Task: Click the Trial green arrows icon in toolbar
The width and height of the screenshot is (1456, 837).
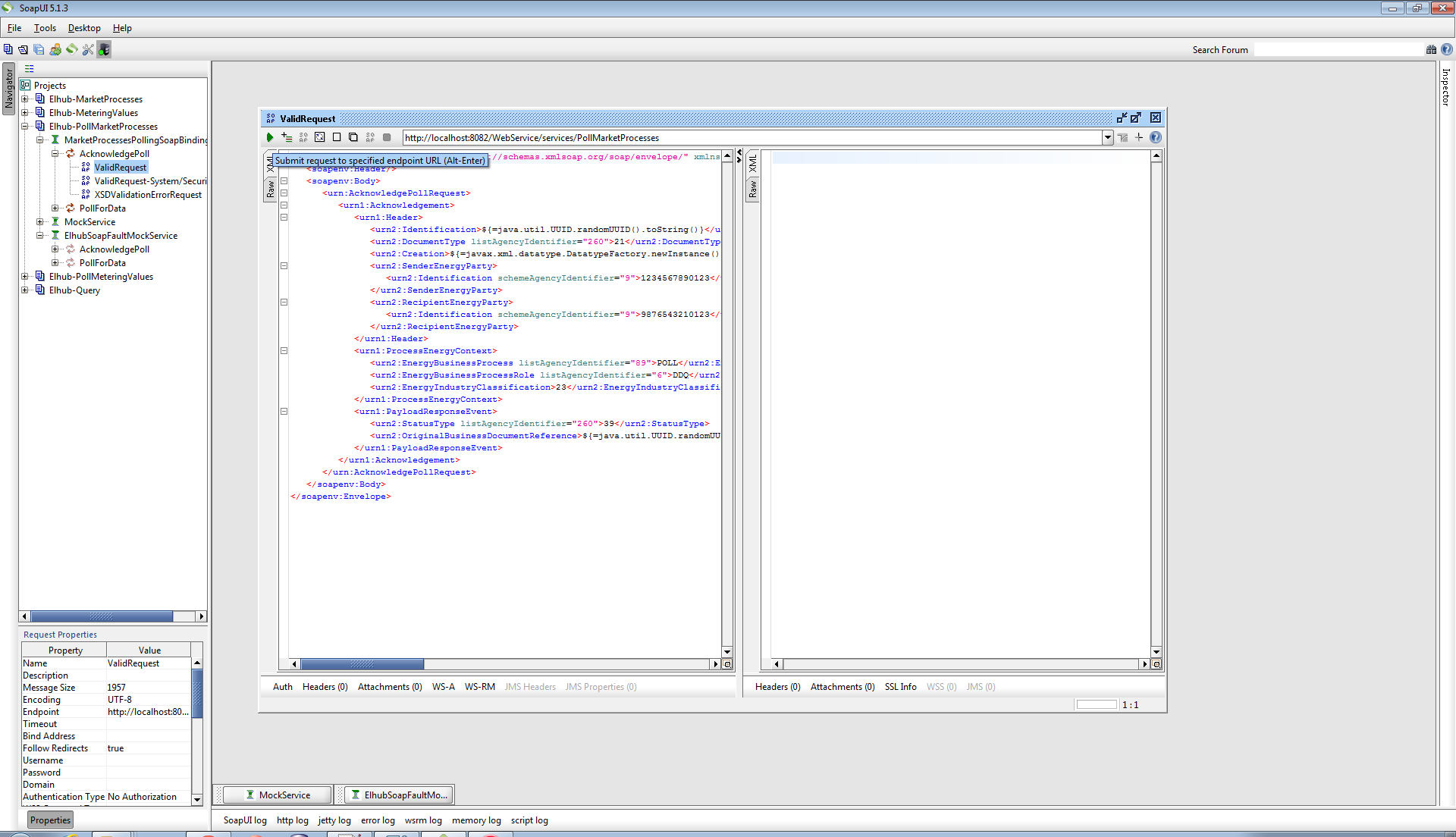Action: [72, 50]
